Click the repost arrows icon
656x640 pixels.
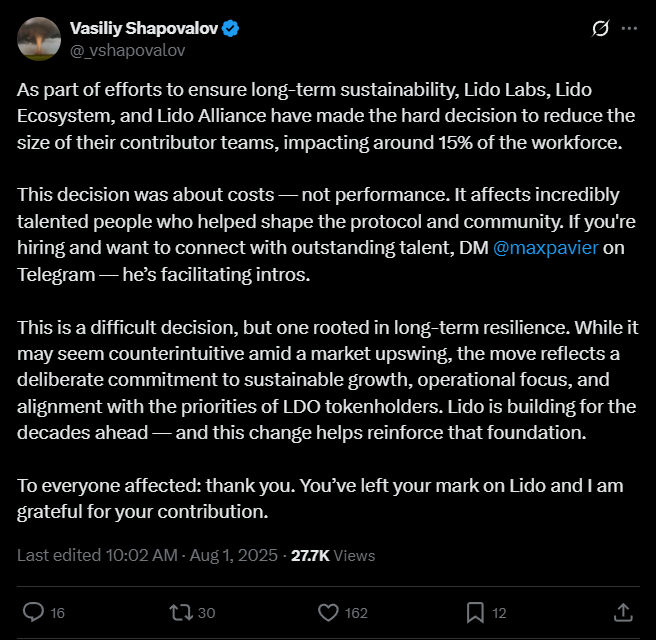point(181,612)
